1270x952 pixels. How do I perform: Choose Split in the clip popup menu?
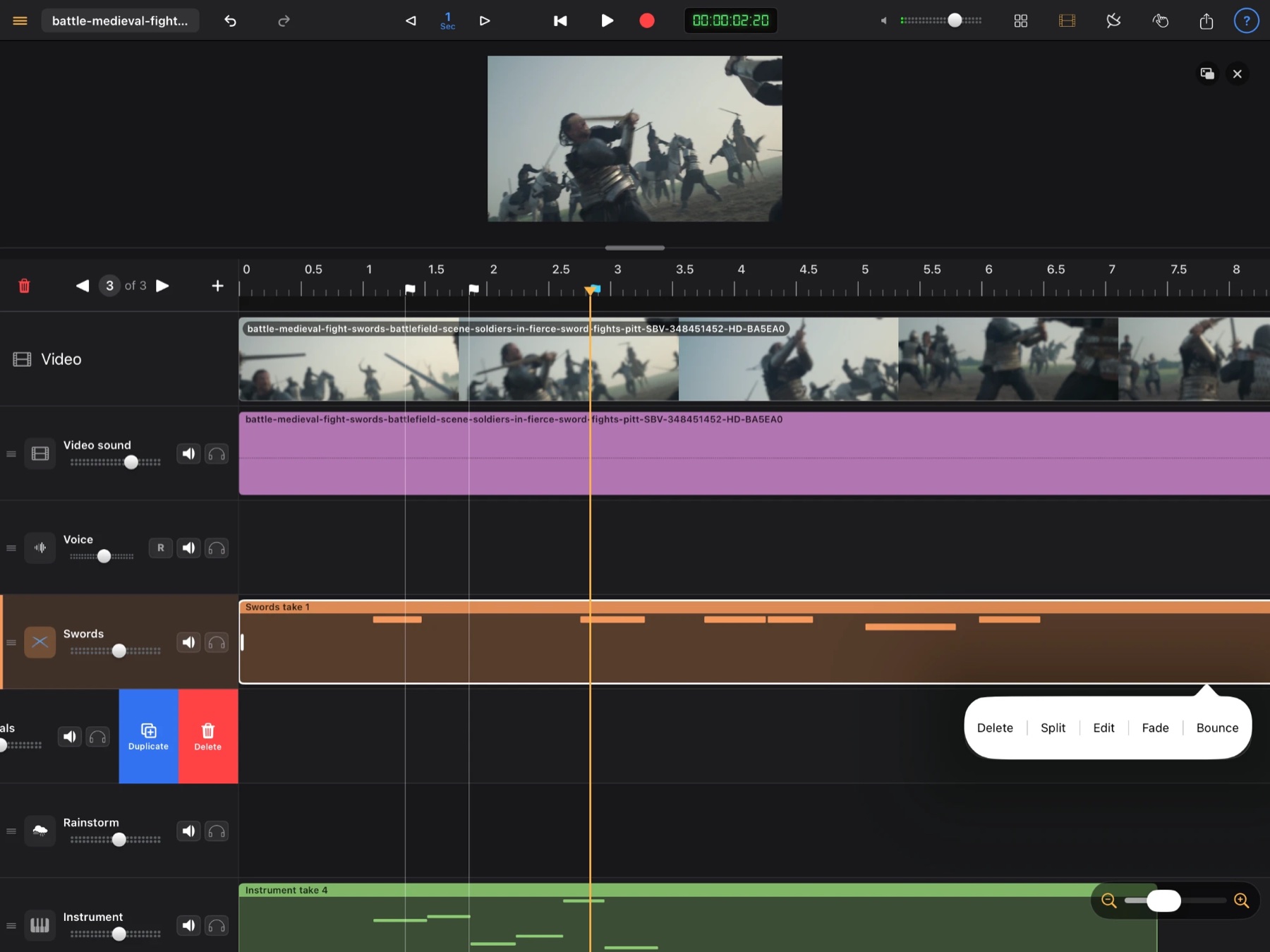pyautogui.click(x=1053, y=728)
